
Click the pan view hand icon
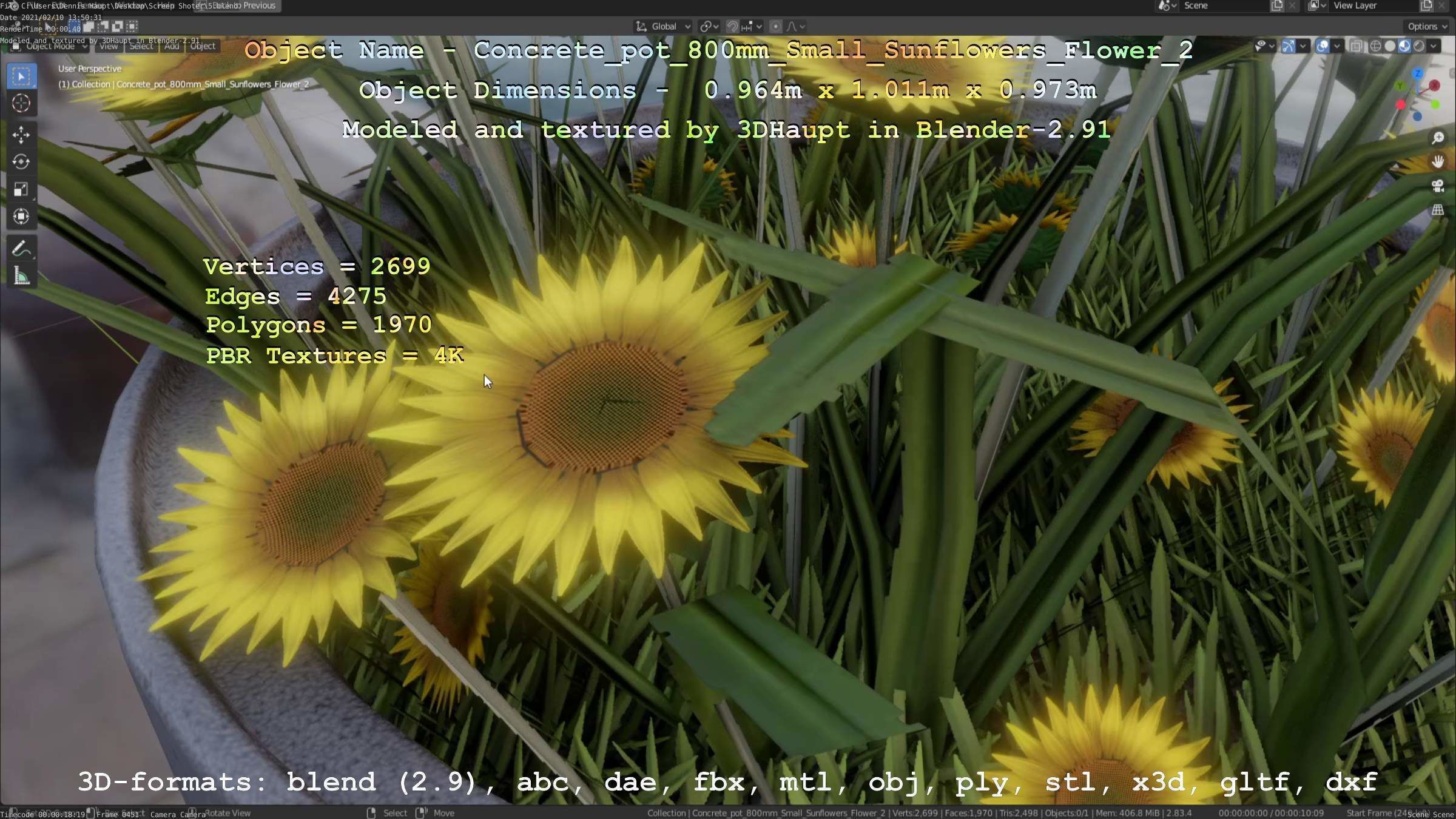coord(1437,162)
